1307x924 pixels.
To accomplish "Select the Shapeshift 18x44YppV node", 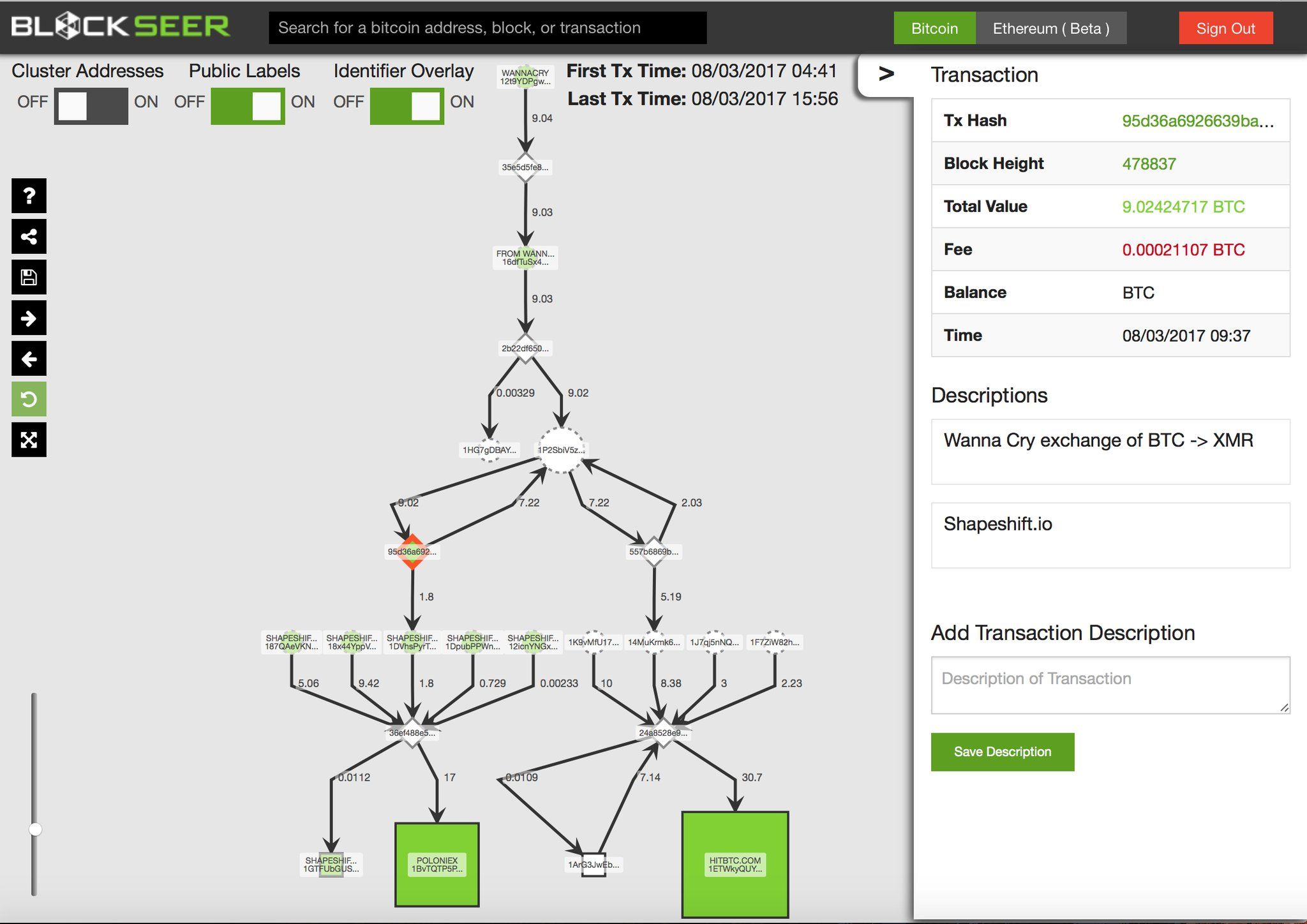I will pos(352,642).
